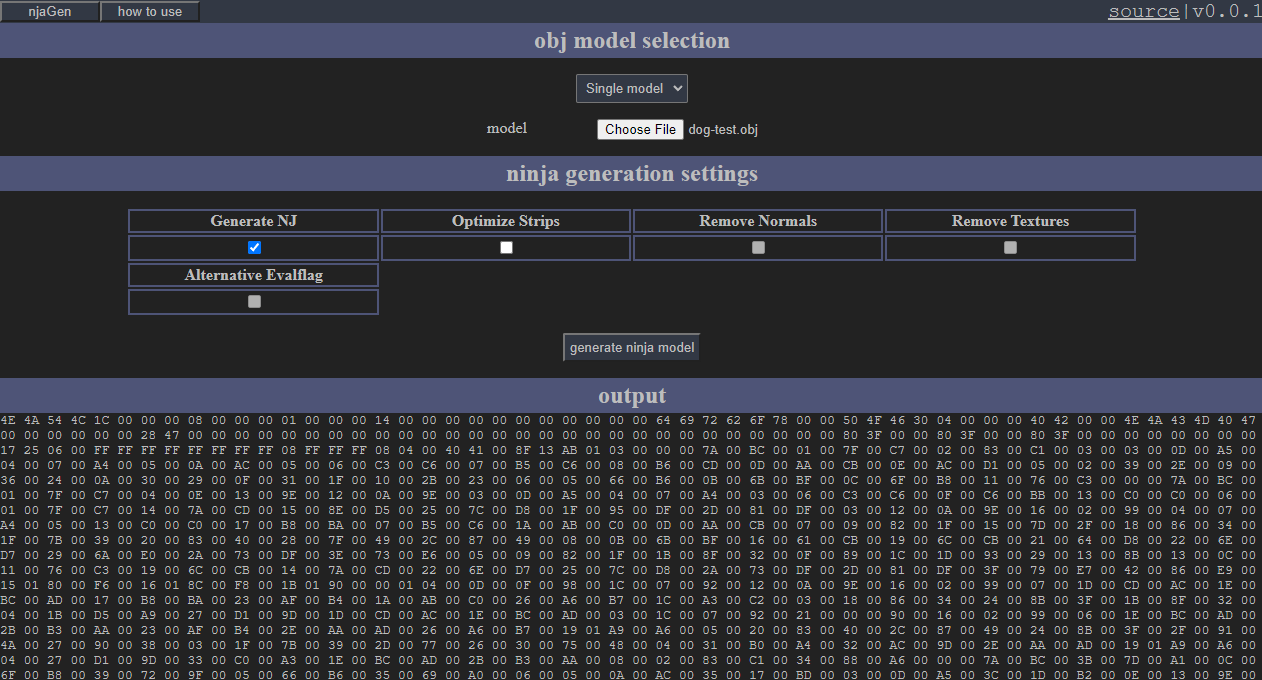
Task: Expand the Single model dropdown
Action: click(x=631, y=88)
